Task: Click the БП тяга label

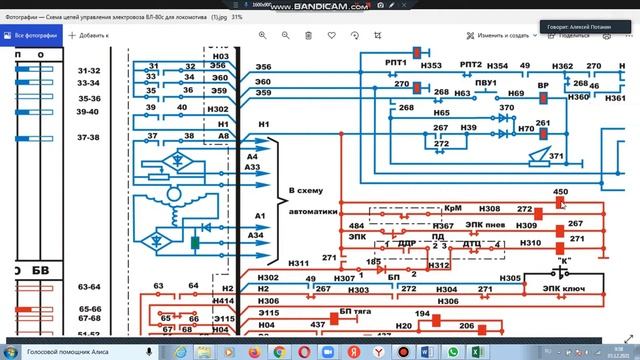Action: click(x=355, y=311)
